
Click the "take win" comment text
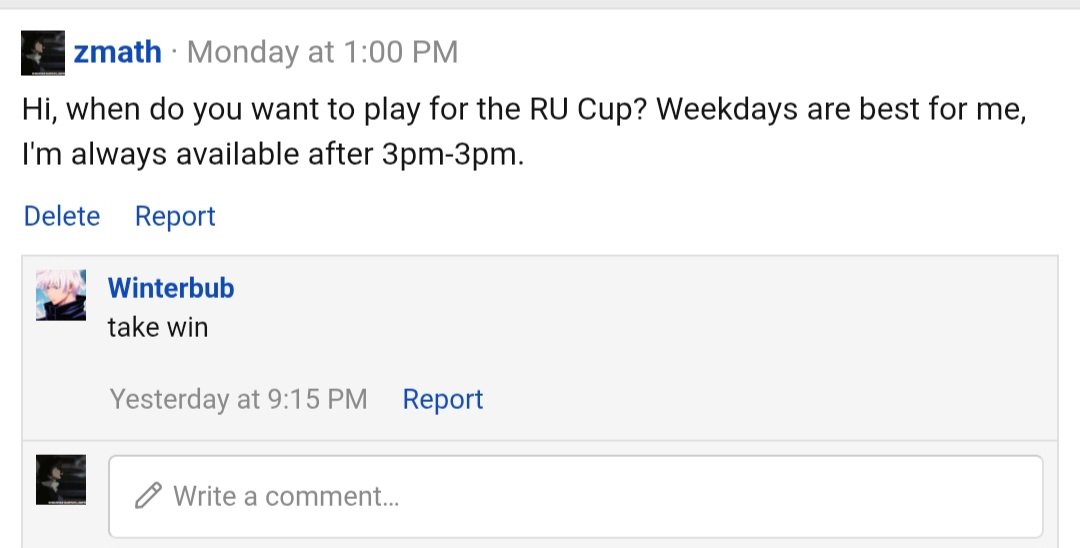tap(158, 327)
